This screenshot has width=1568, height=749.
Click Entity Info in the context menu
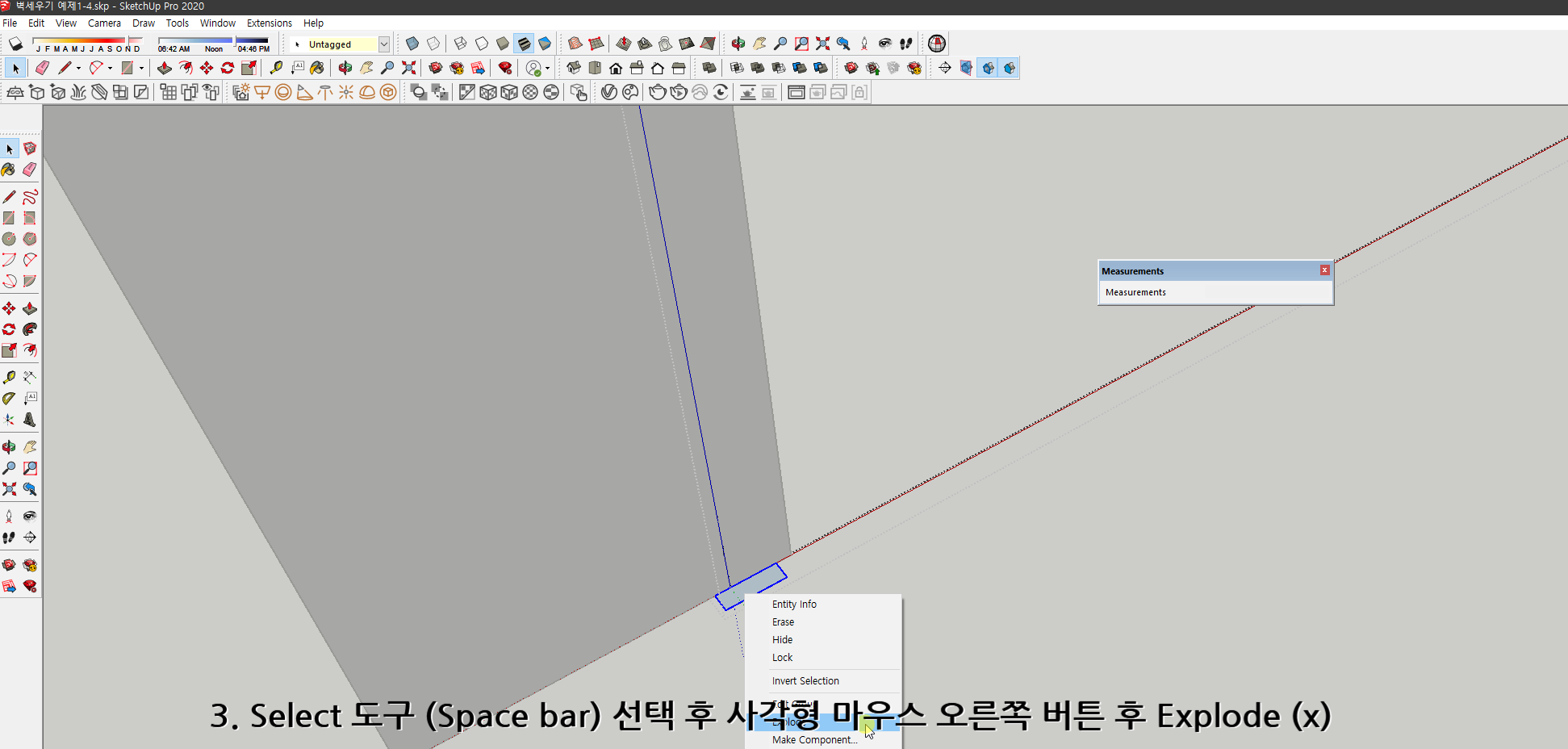794,604
